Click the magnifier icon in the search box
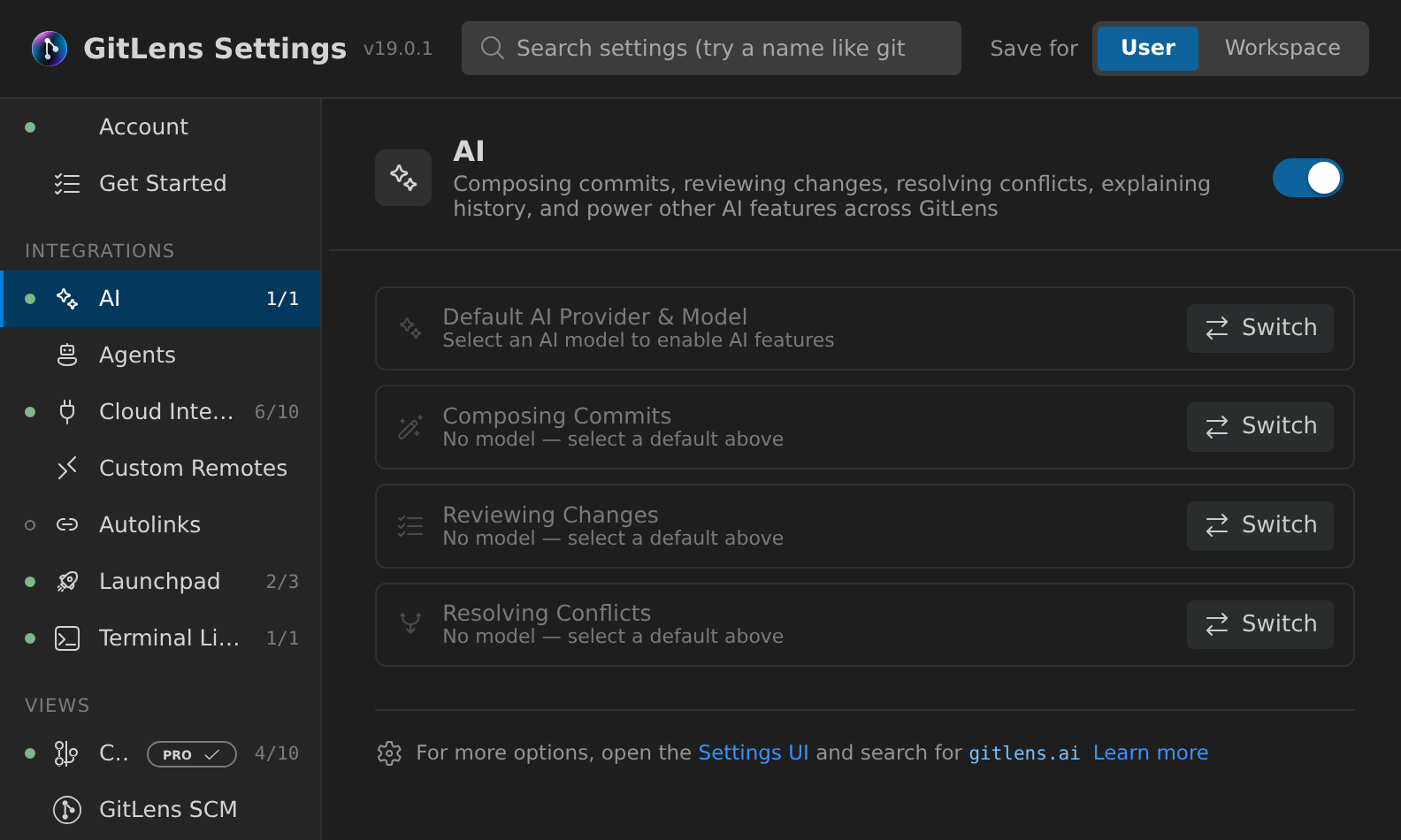 [493, 48]
